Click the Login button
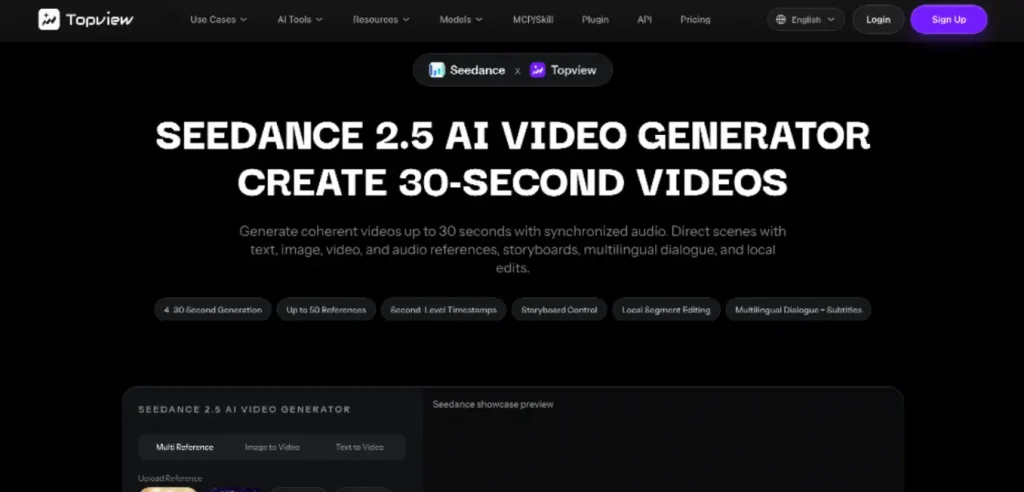 pyautogui.click(x=878, y=20)
